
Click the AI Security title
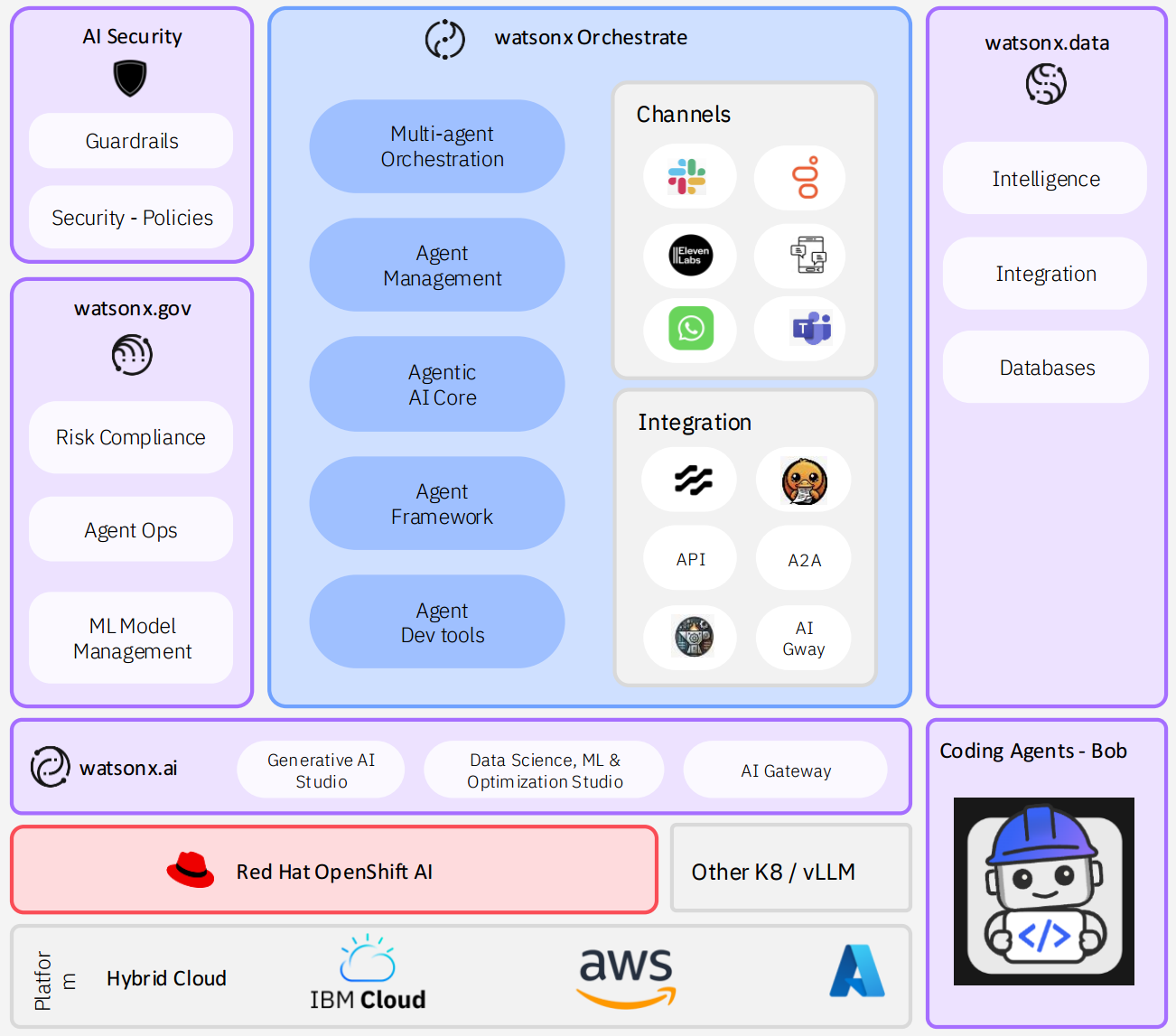132,36
